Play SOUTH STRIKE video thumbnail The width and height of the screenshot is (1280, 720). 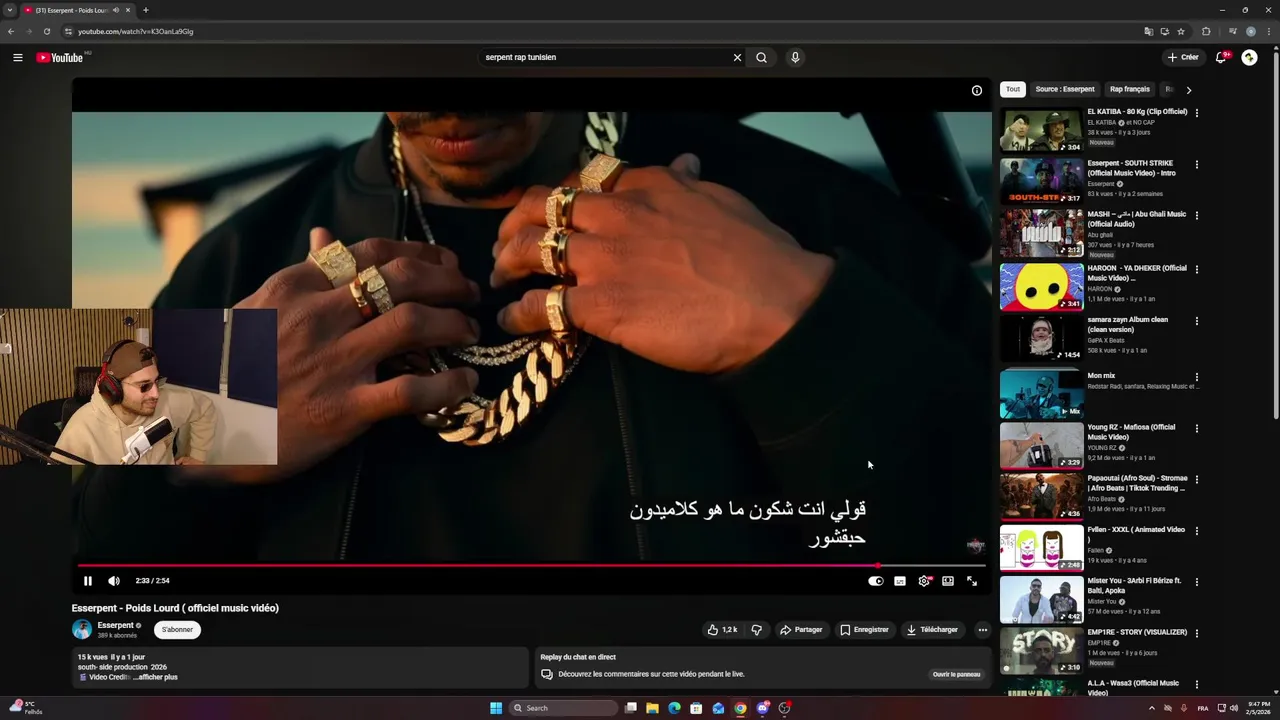1042,181
